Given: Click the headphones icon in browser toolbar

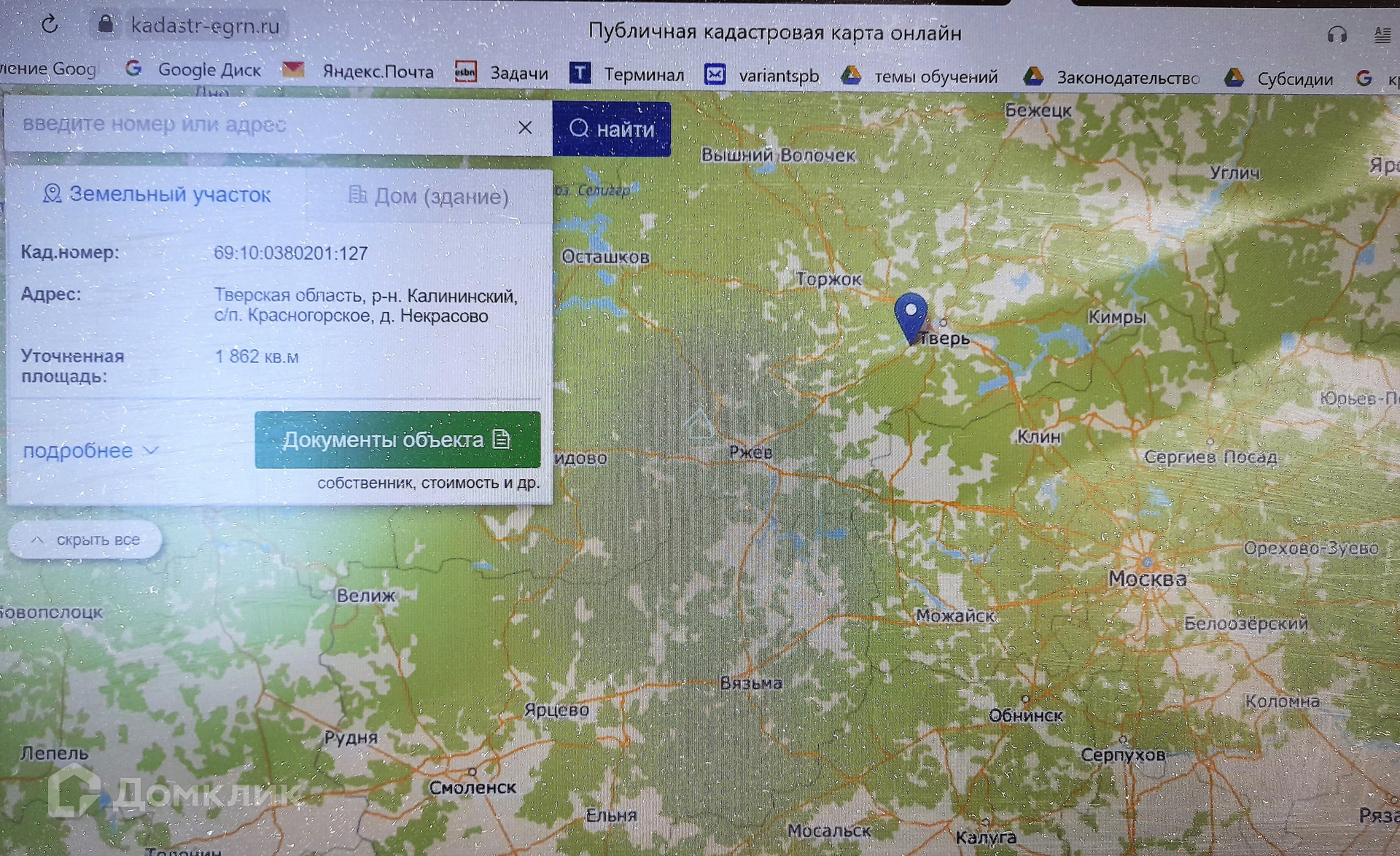Looking at the screenshot, I should (x=1337, y=34).
